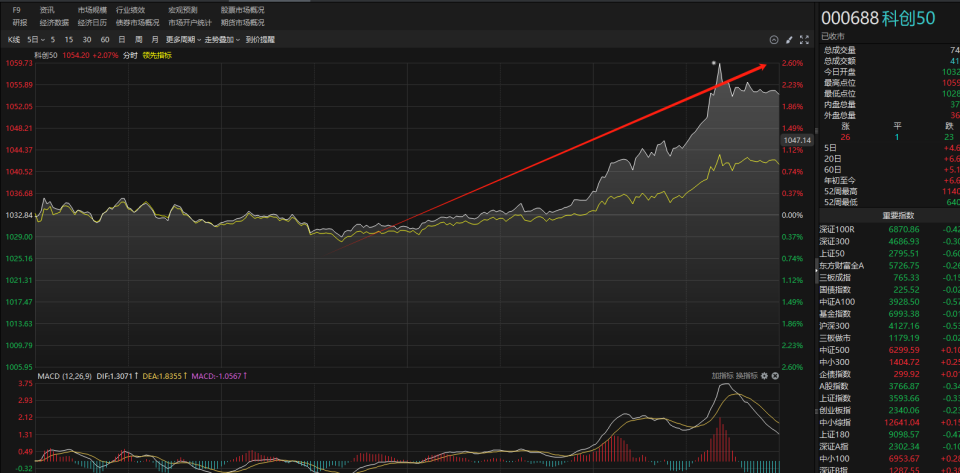The height and width of the screenshot is (473, 960).
Task: Open the 股票市场概况 menu
Action: point(243,10)
